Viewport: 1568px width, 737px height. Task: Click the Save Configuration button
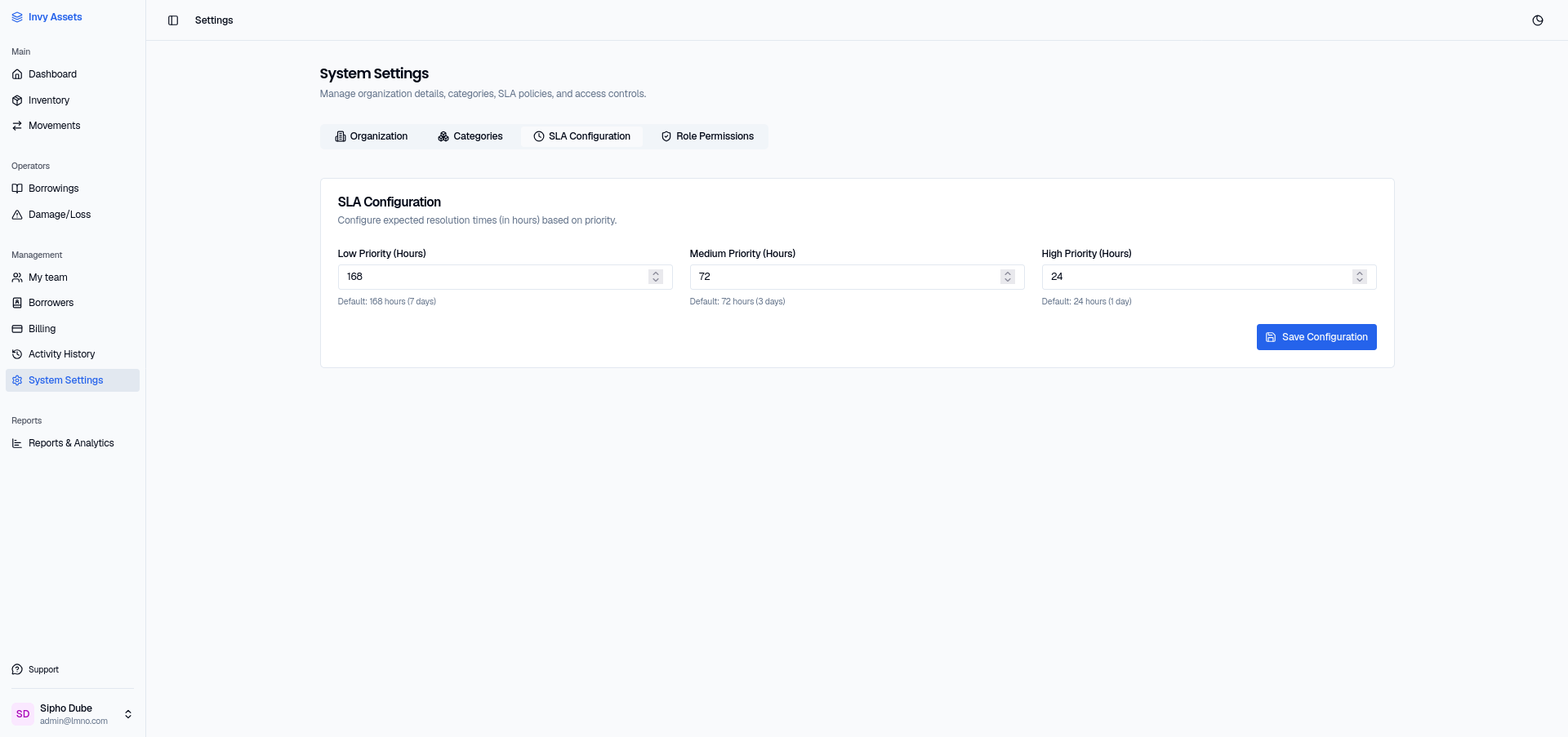click(x=1316, y=337)
